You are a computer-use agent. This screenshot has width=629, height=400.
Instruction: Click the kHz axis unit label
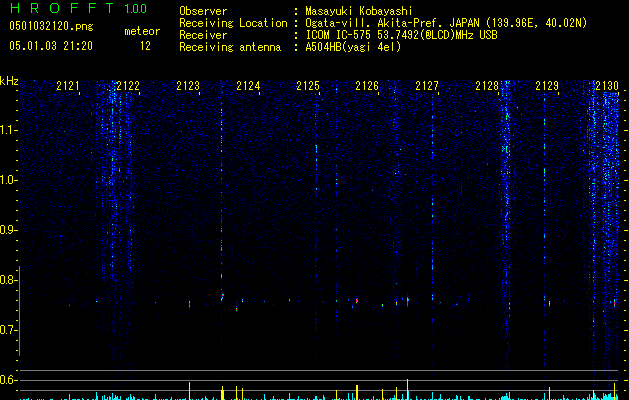9,81
